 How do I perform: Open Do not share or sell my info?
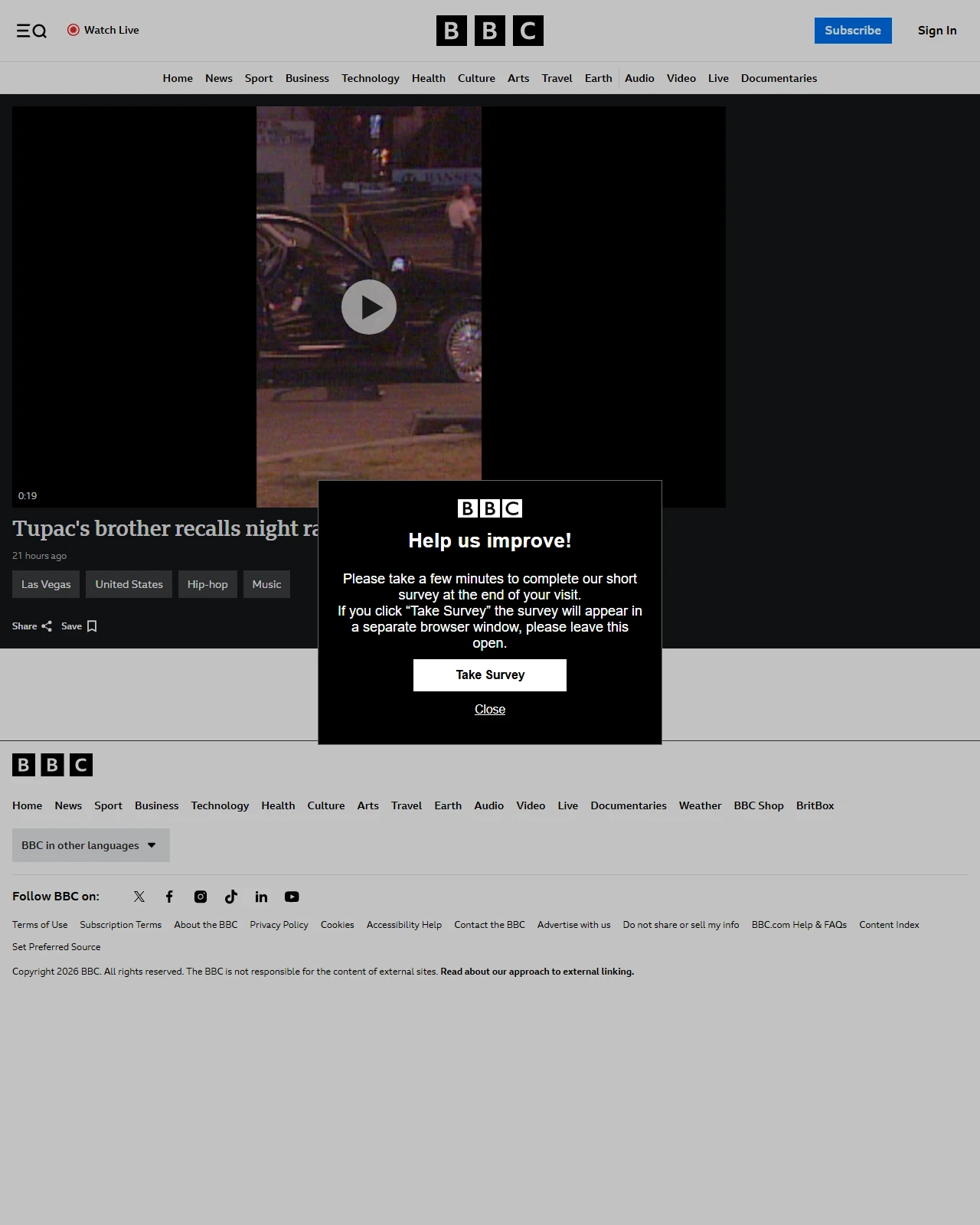[x=681, y=925]
